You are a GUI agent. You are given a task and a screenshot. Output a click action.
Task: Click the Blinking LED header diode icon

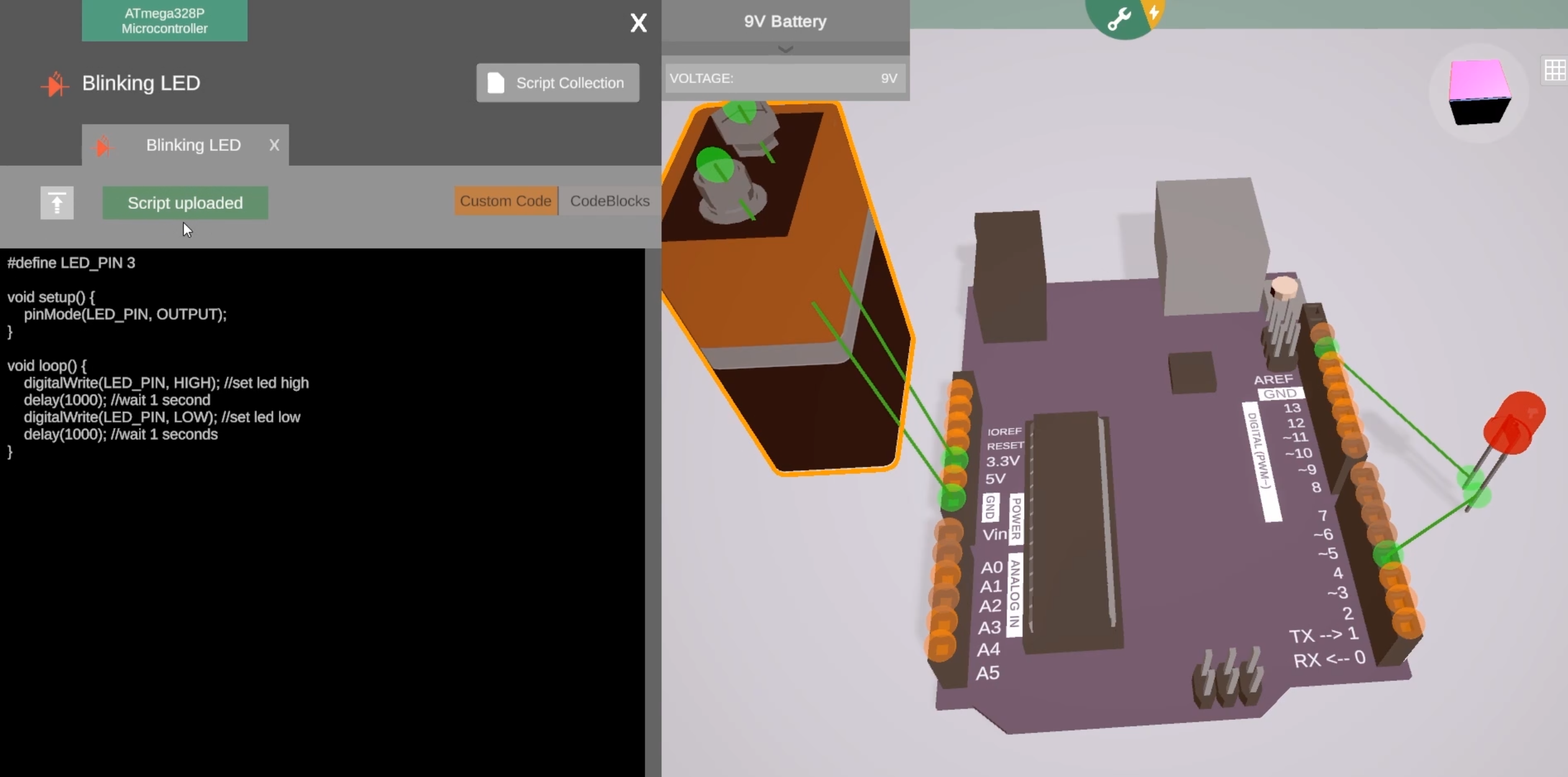55,84
